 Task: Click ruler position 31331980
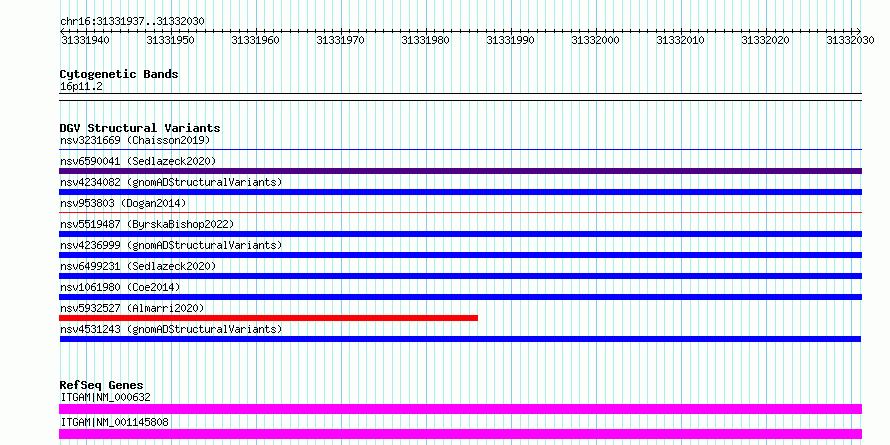coord(425,40)
